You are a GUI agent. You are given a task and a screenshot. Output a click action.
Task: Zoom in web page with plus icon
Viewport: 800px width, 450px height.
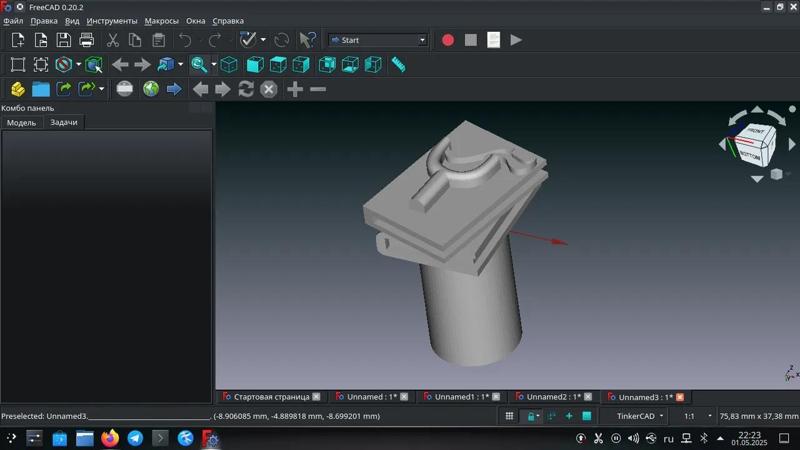tap(295, 89)
